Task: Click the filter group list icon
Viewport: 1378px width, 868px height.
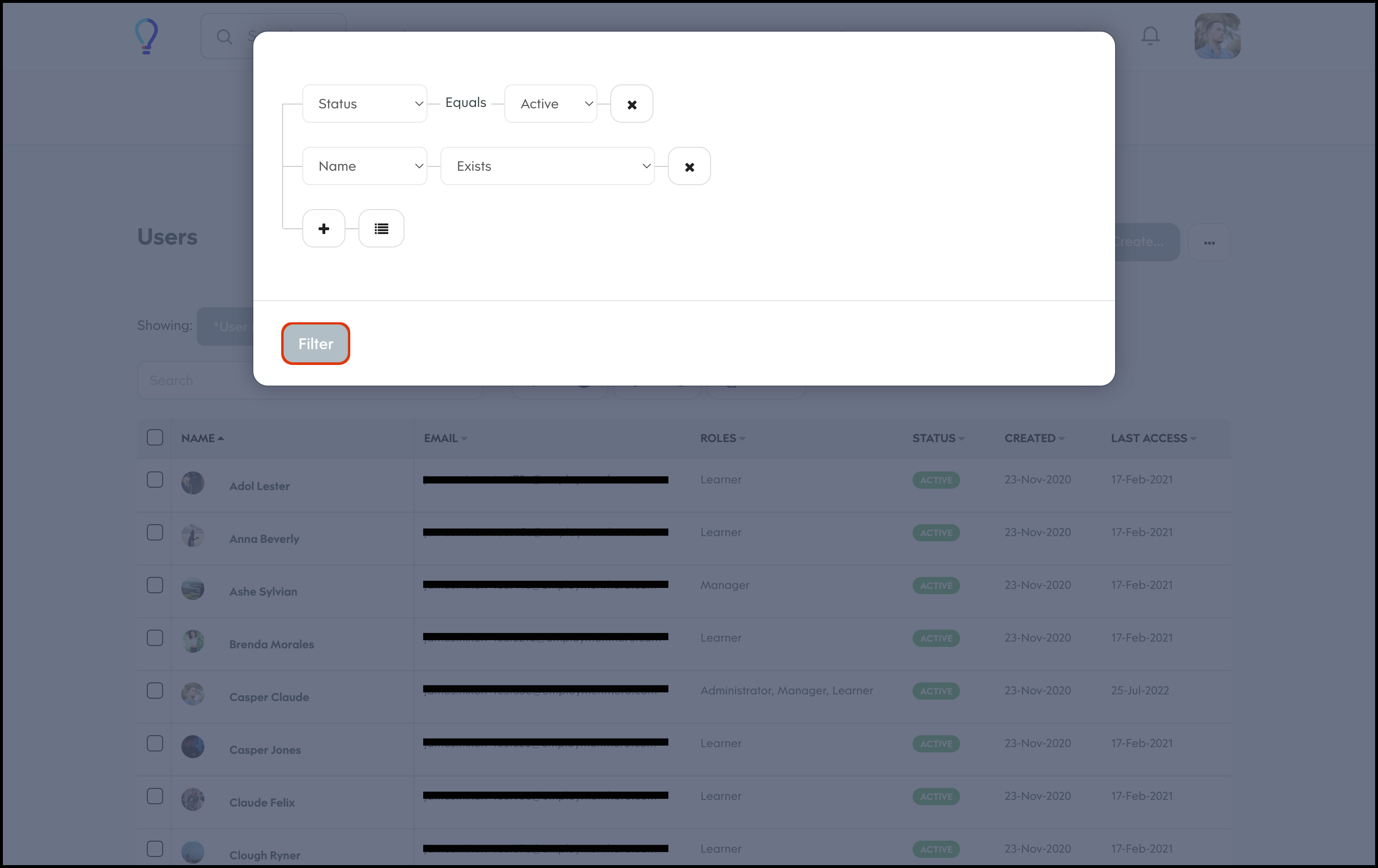Action: tap(382, 229)
